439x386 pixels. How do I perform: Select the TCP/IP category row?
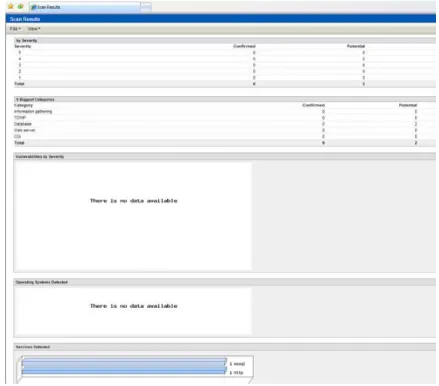point(225,118)
